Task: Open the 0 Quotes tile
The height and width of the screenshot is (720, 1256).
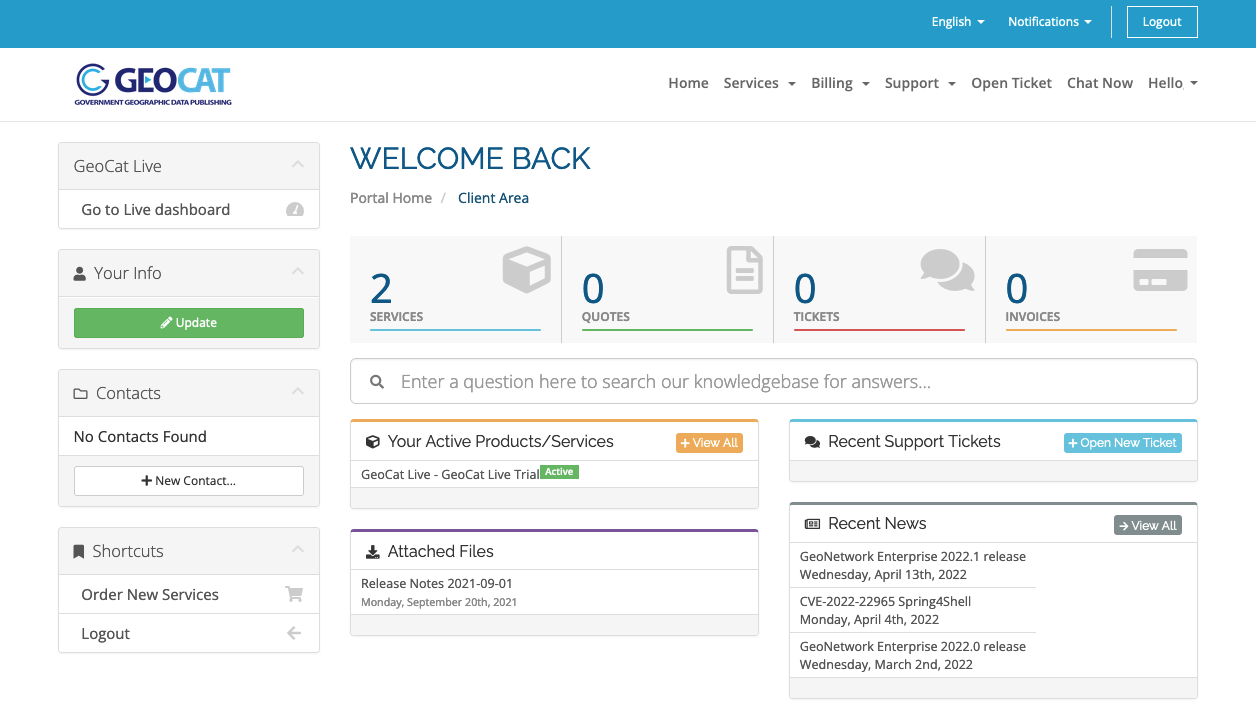Action: (x=668, y=290)
